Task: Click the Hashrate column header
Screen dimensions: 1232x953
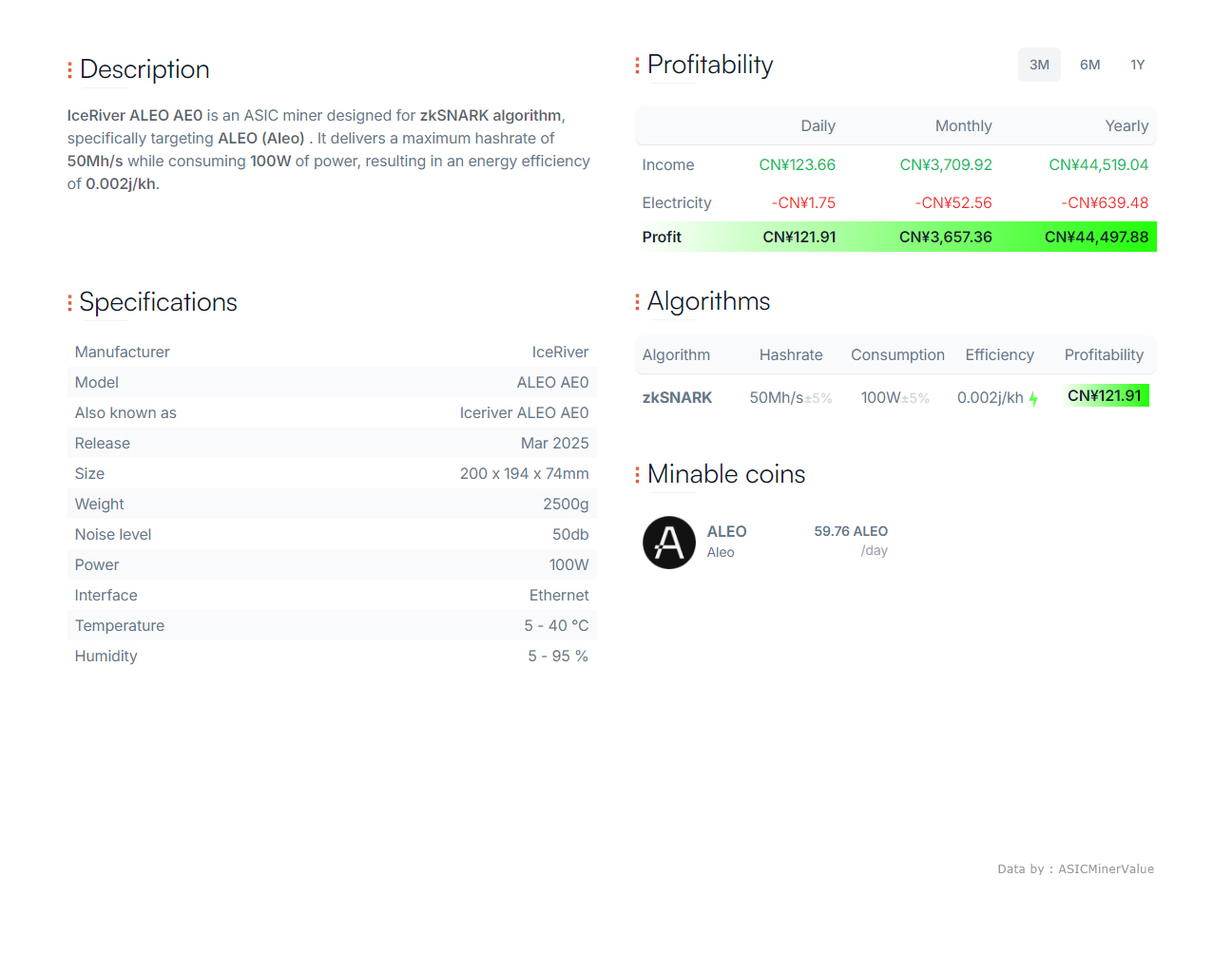Action: pos(791,354)
